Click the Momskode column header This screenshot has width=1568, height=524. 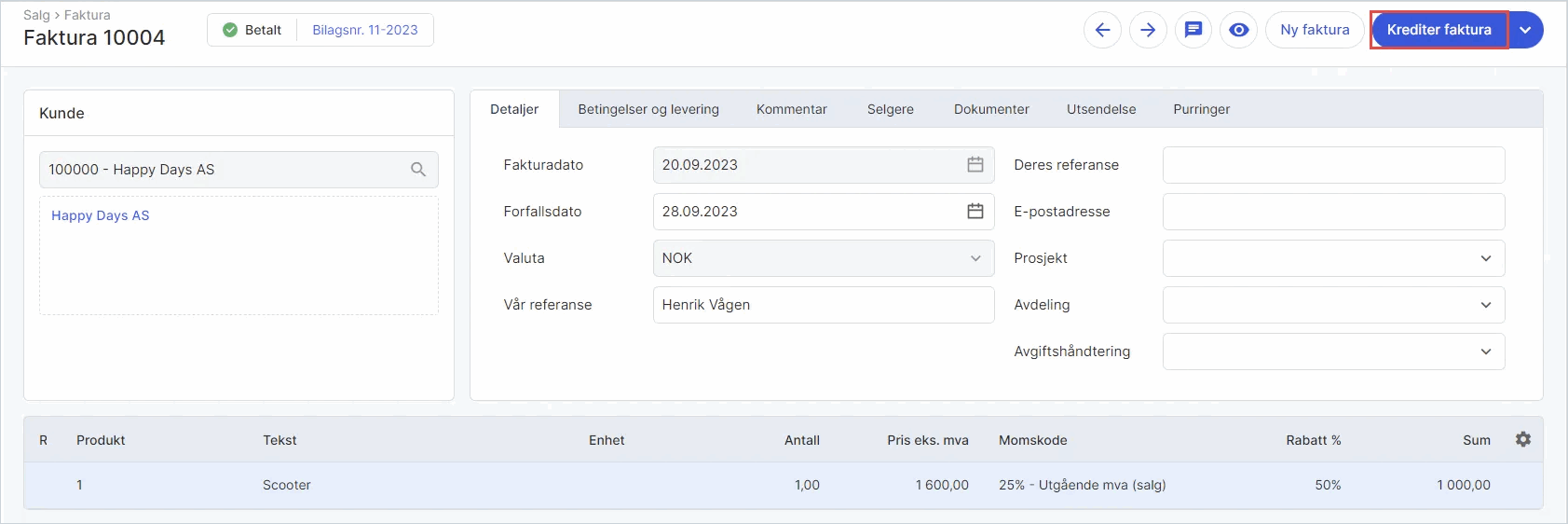pyautogui.click(x=1033, y=440)
